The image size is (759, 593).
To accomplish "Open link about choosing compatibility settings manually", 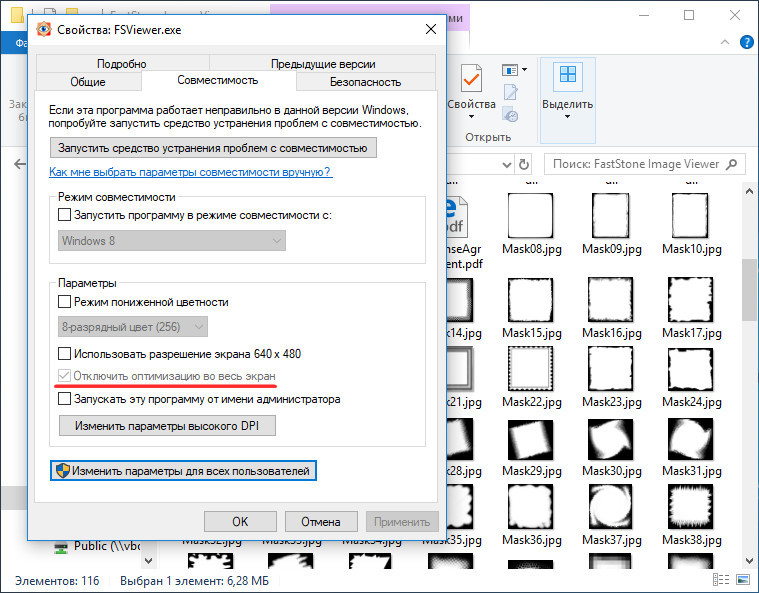I will click(190, 172).
